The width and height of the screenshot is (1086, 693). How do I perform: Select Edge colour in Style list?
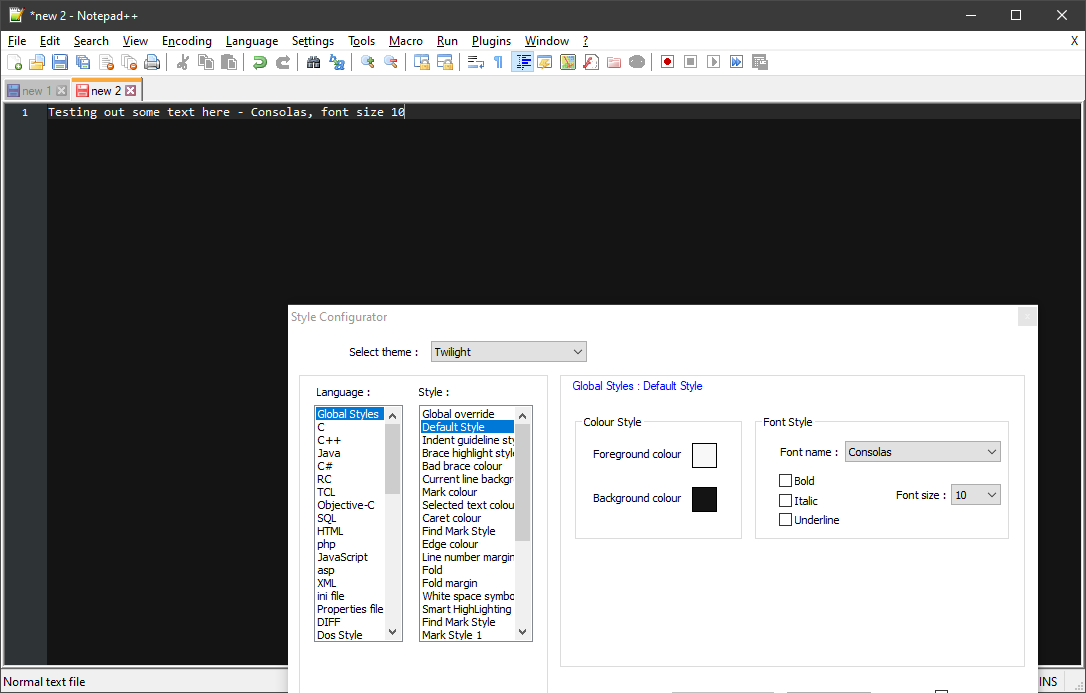point(468,544)
